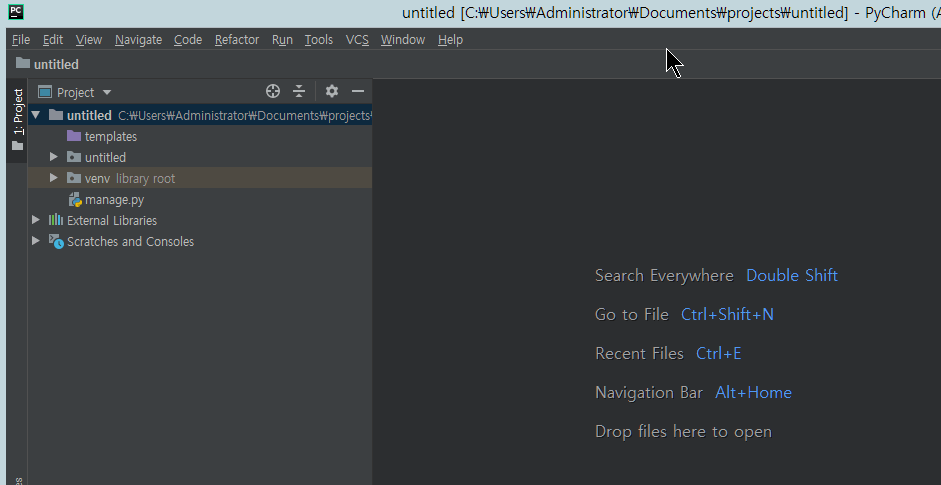Click the root untitled folder icon in tree
The height and width of the screenshot is (485, 941).
(x=56, y=115)
